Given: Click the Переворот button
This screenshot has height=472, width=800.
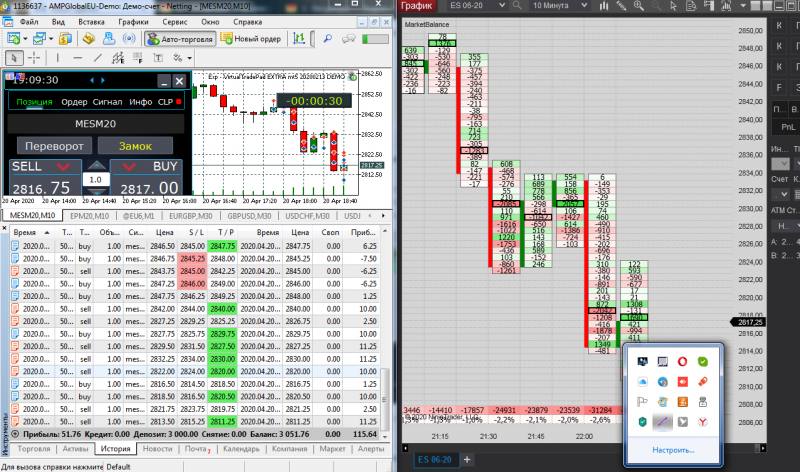Looking at the screenshot, I should [x=54, y=146].
